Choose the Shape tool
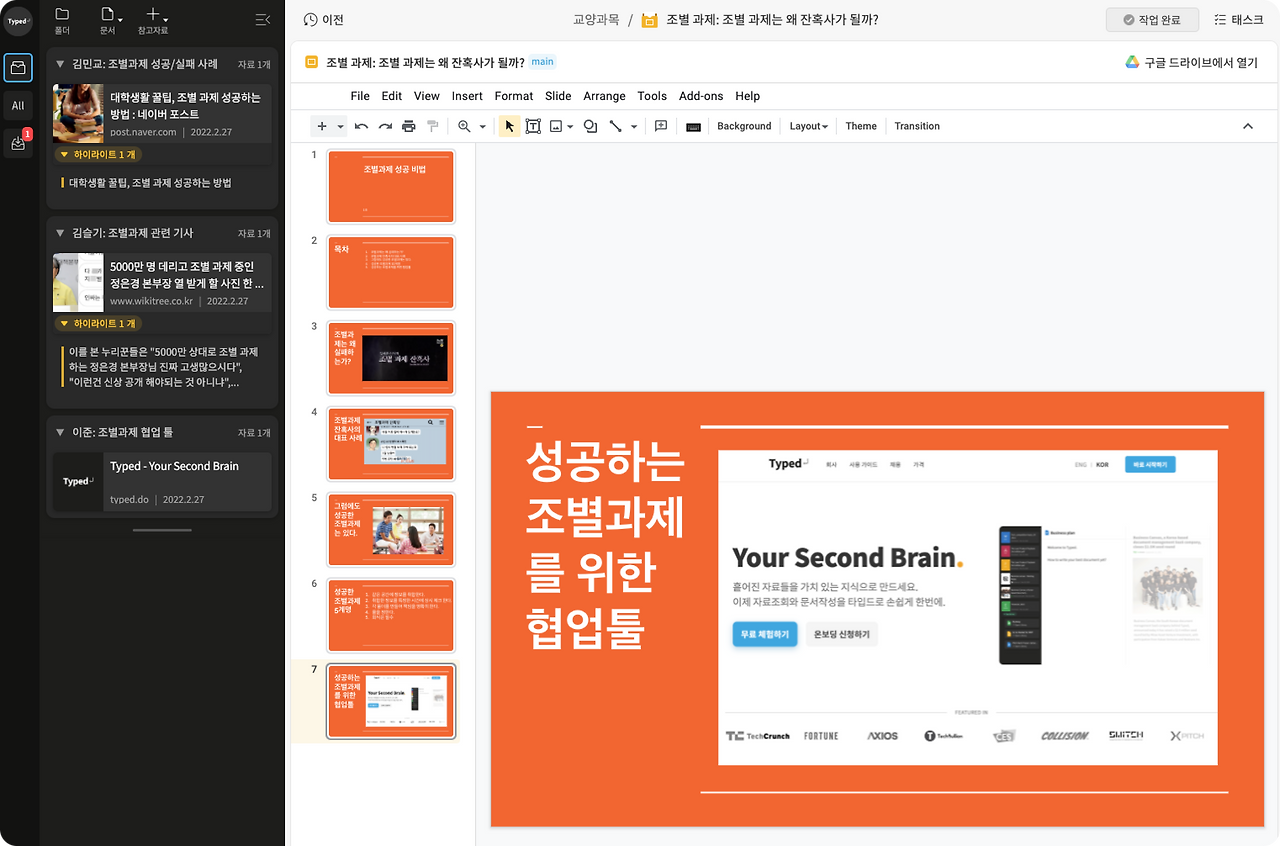 [x=590, y=126]
